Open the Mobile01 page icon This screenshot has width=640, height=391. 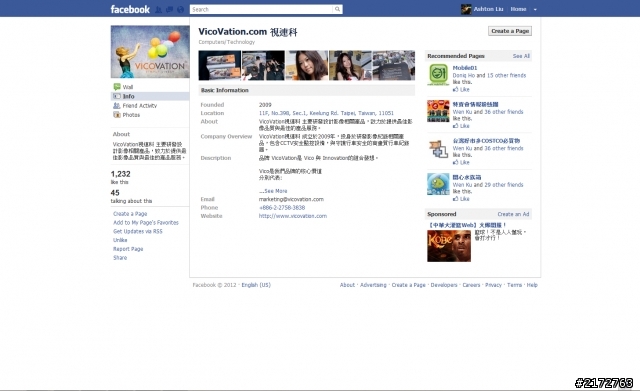pos(438,75)
